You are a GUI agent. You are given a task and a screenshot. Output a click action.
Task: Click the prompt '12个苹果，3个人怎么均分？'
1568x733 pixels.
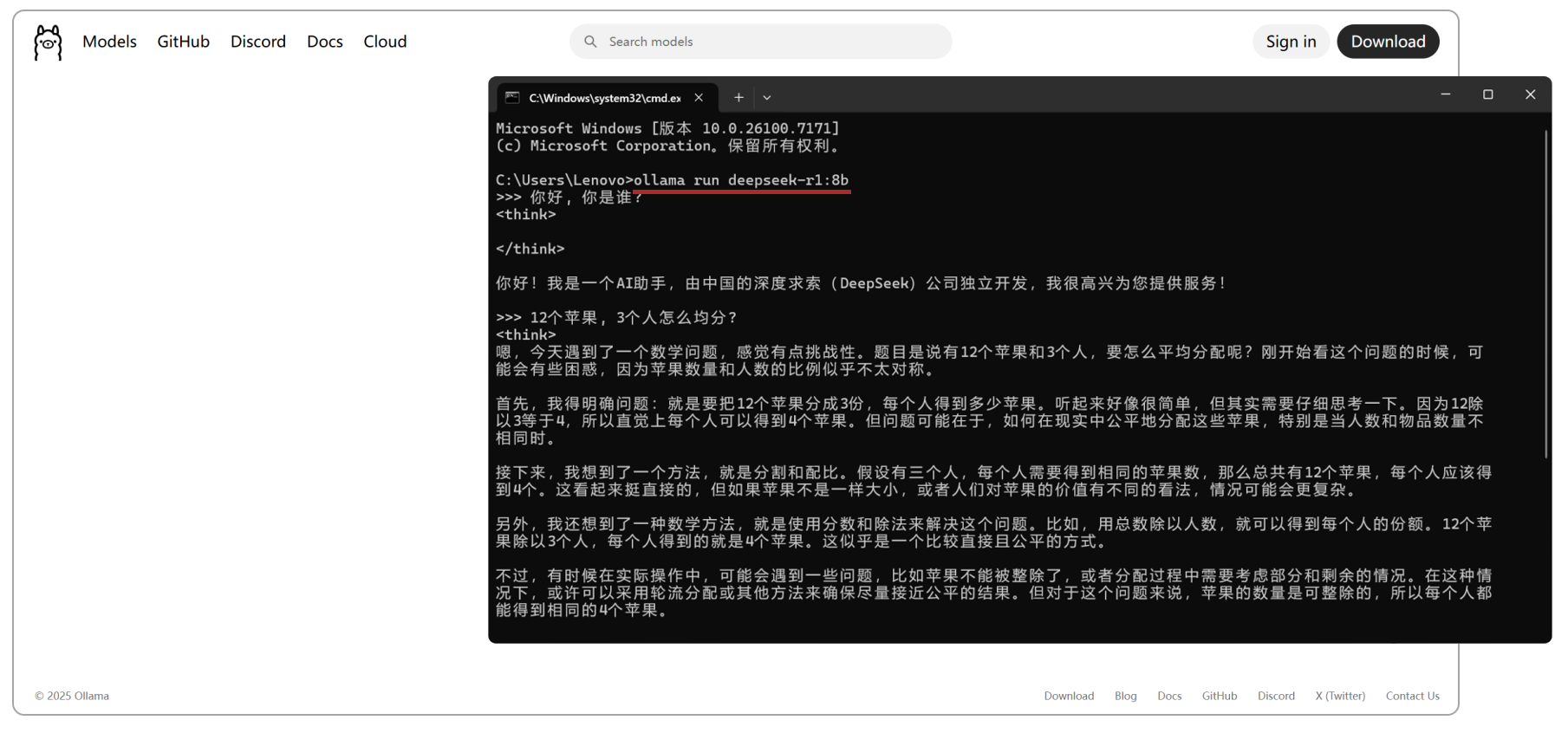(x=634, y=318)
